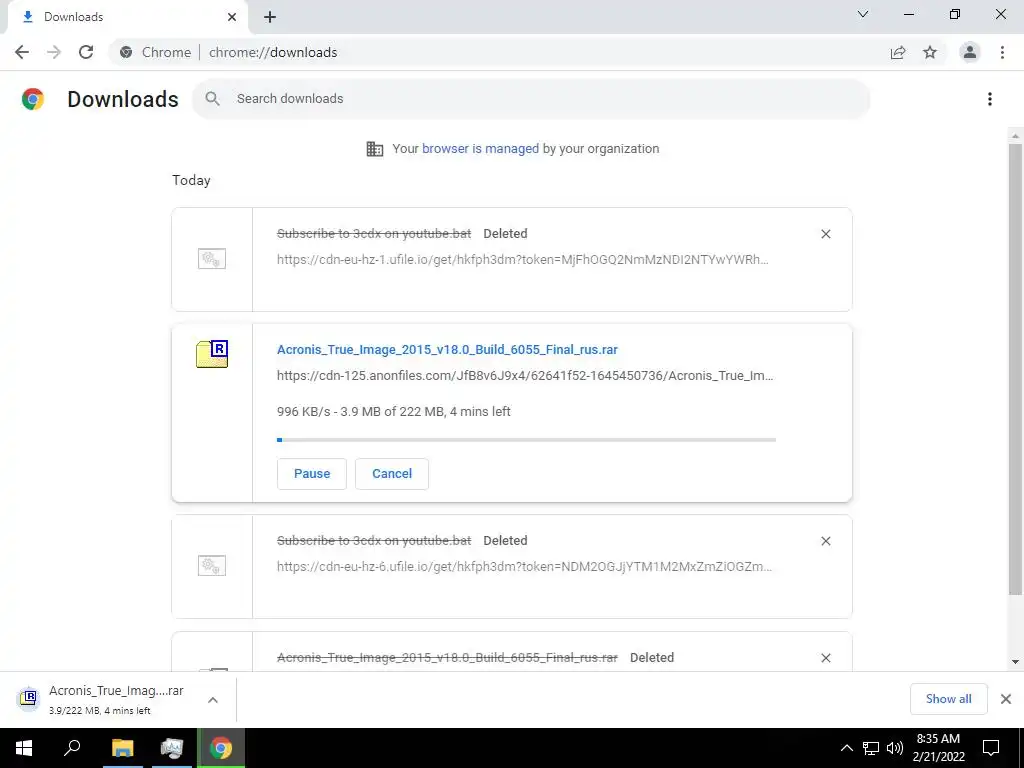The height and width of the screenshot is (768, 1024).
Task: Open ufile cdn-eu-hz-1 source URL
Action: pos(522,259)
